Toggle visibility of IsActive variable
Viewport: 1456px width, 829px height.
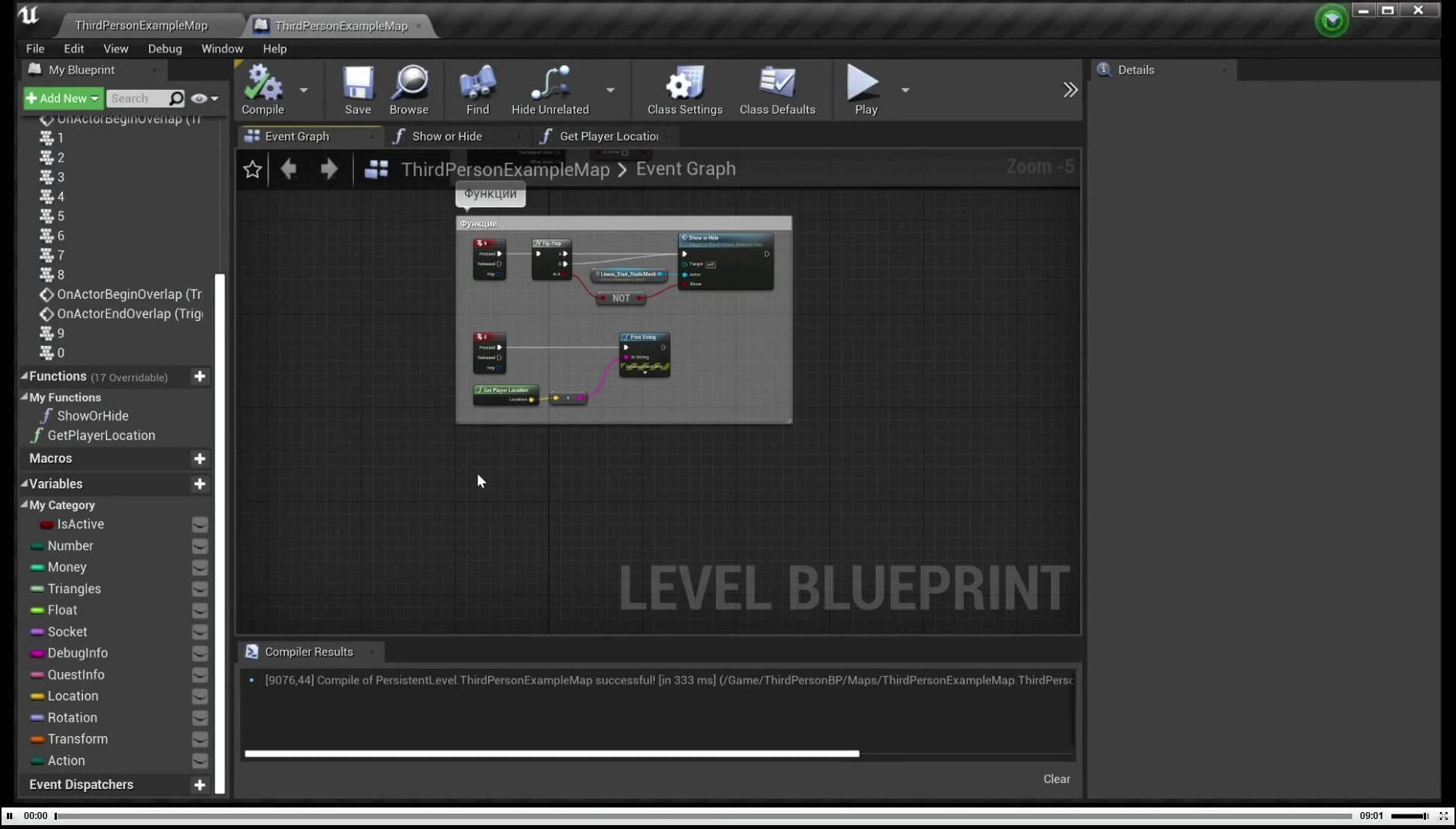coord(200,524)
